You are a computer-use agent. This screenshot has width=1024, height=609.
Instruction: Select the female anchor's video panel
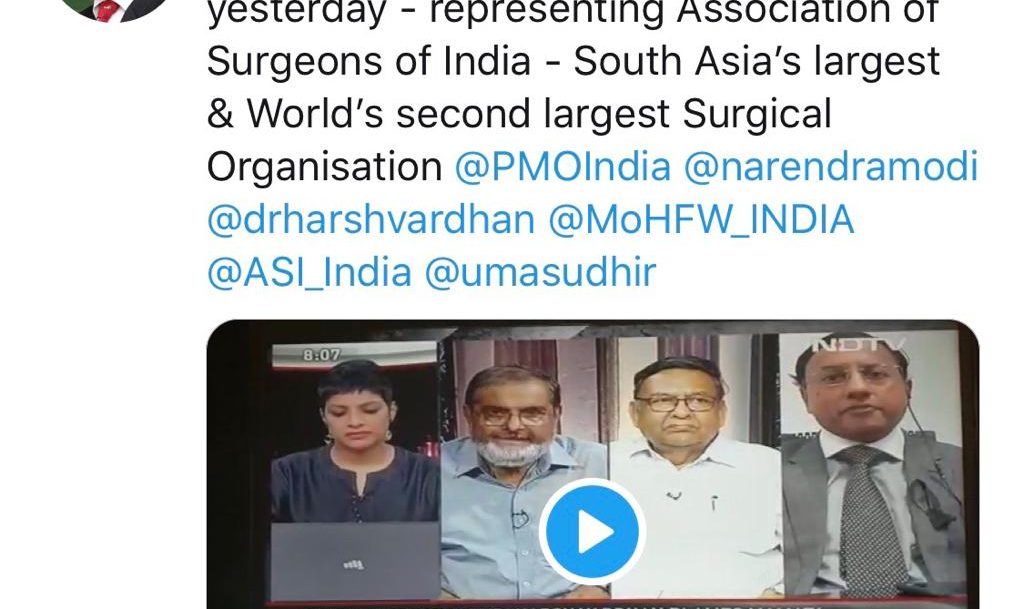355,471
